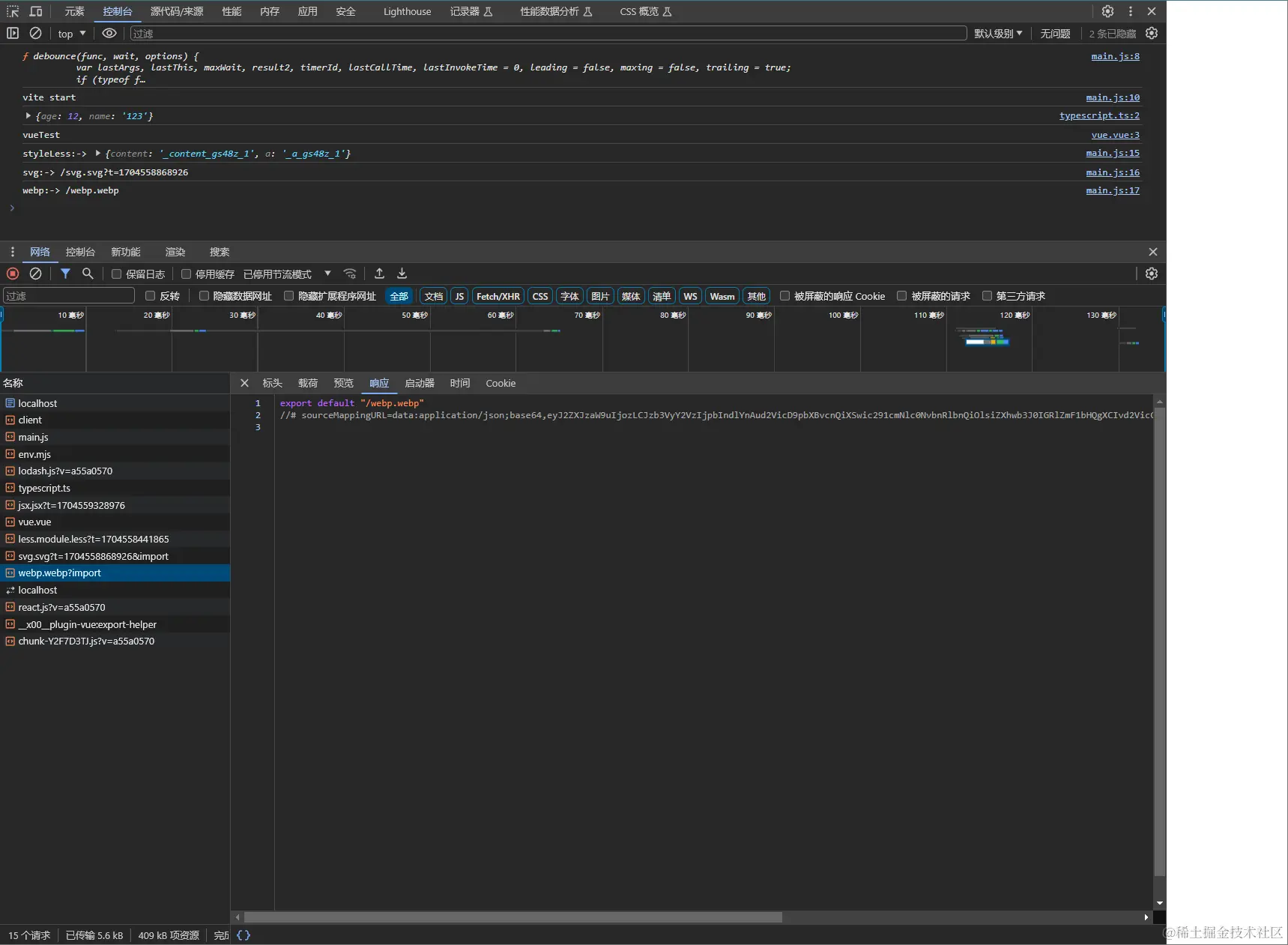This screenshot has width=1288, height=945.
Task: Click the response horizontal scrollbar
Action: [x=513, y=917]
